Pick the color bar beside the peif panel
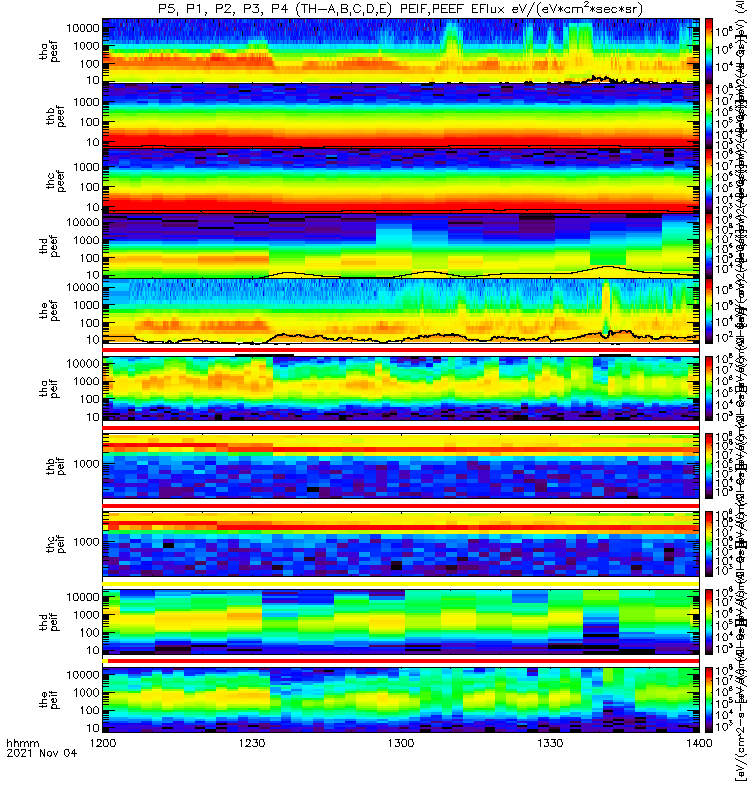 [x=709, y=699]
